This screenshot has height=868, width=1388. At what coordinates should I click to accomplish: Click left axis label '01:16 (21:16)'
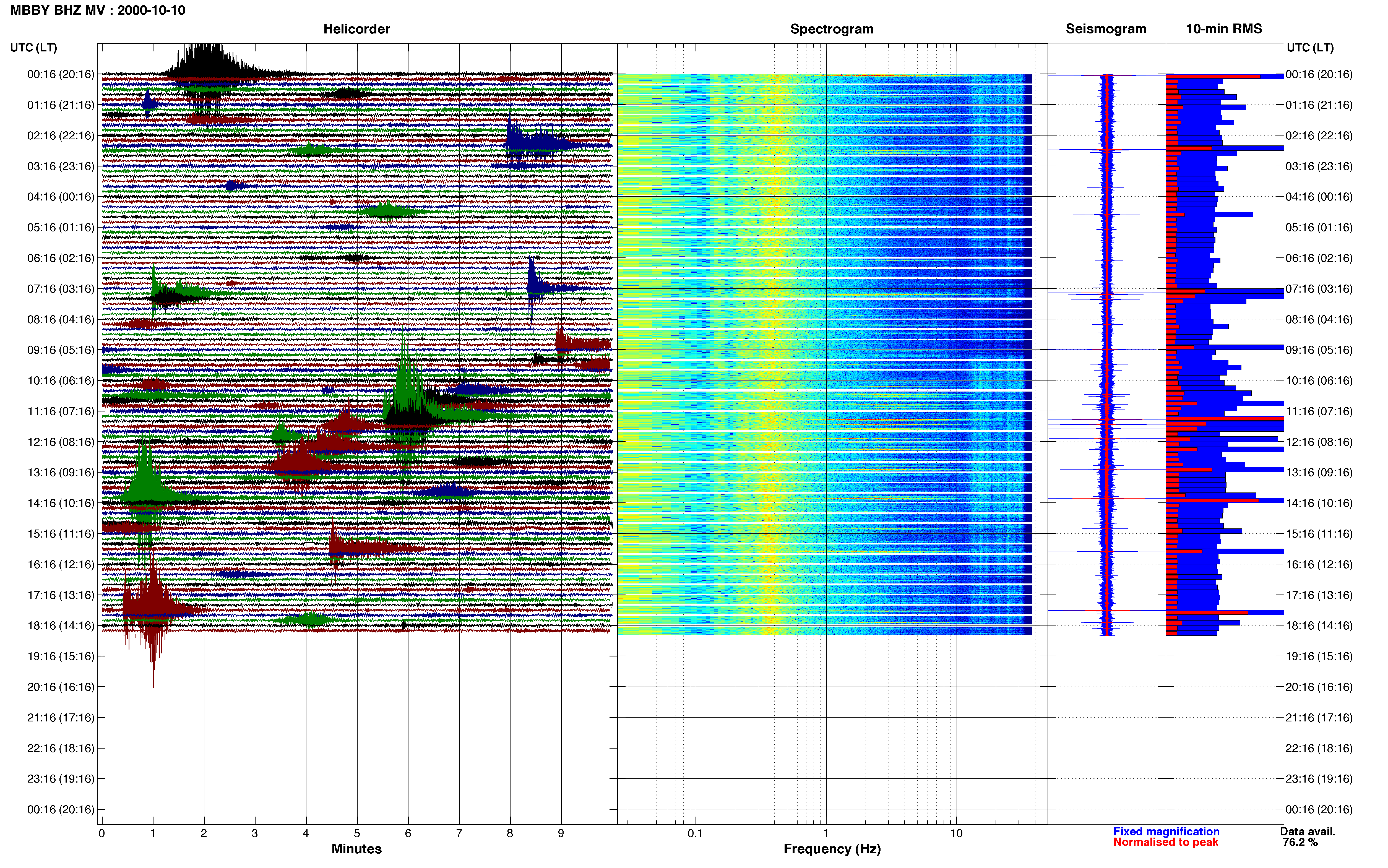pyautogui.click(x=61, y=105)
